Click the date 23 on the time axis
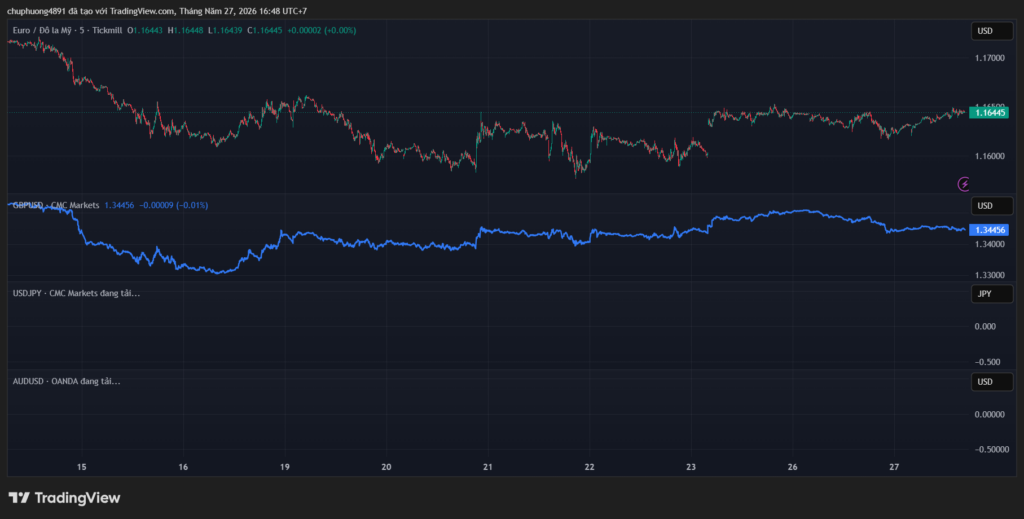The image size is (1024, 519). click(x=691, y=467)
